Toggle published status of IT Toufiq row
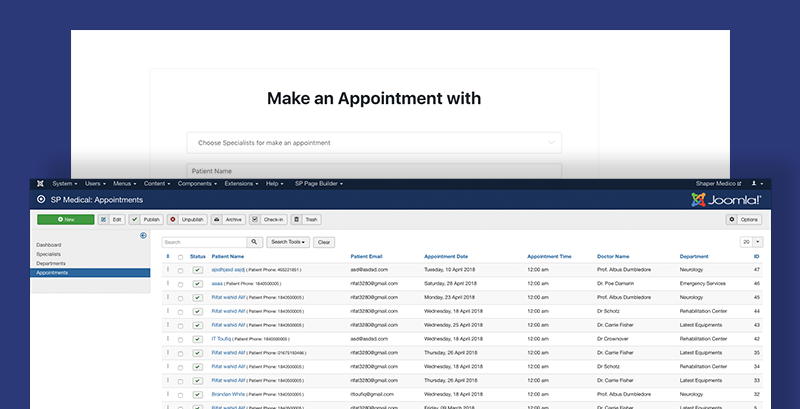The height and width of the screenshot is (409, 800). [x=197, y=339]
